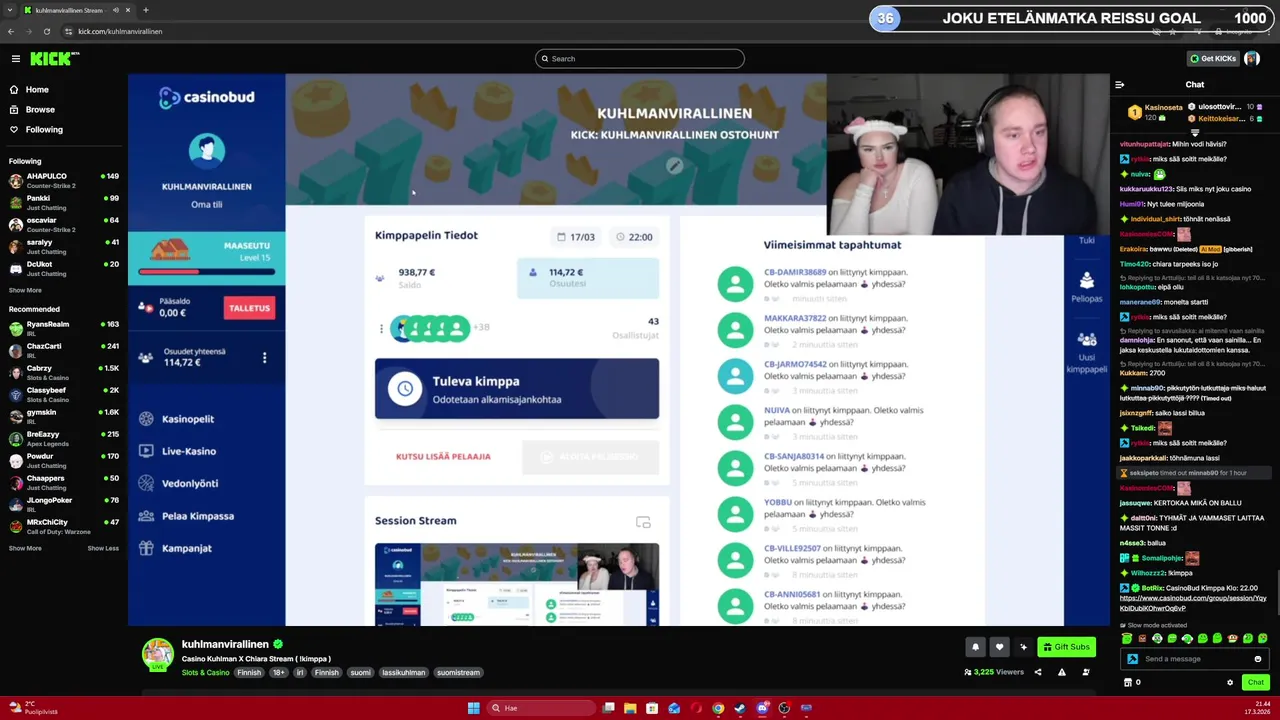Follow channel with the heart button
1280x720 pixels.
pos(999,647)
